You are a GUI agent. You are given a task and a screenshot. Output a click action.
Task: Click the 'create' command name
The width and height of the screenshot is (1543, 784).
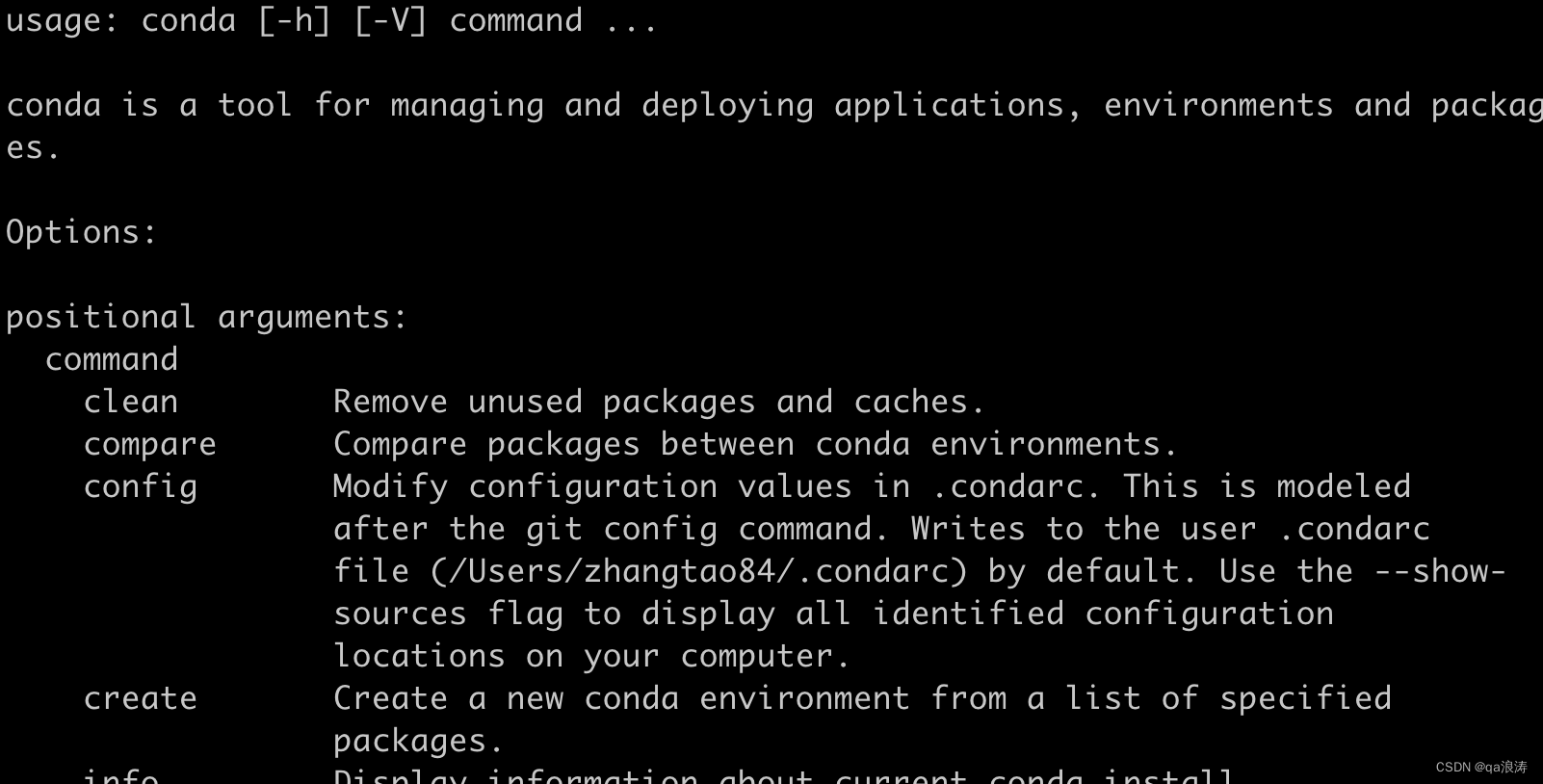click(140, 698)
